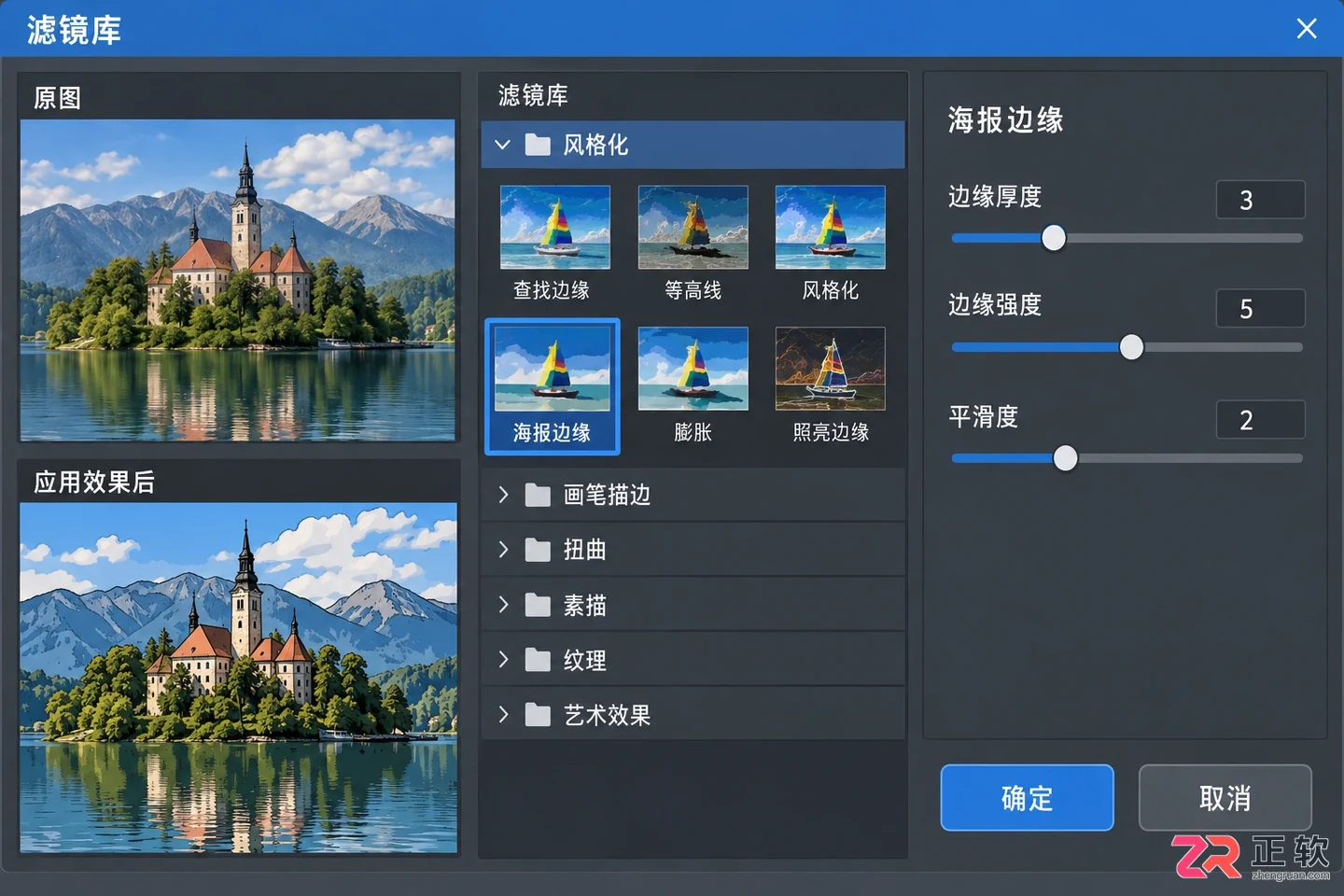The width and height of the screenshot is (1344, 896).
Task: Click the 边缘强度 slider handle
Action: click(x=1131, y=347)
